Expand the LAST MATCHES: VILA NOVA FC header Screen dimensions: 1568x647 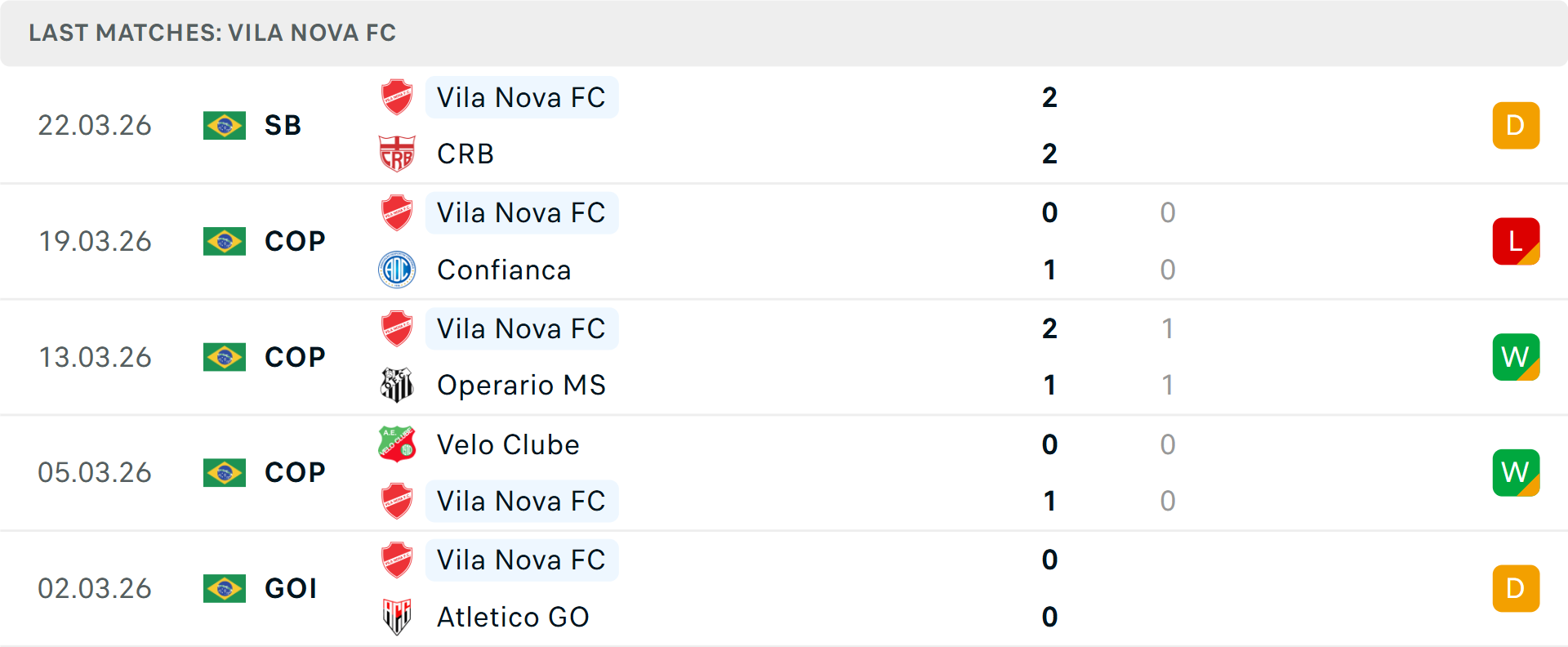coord(212,33)
